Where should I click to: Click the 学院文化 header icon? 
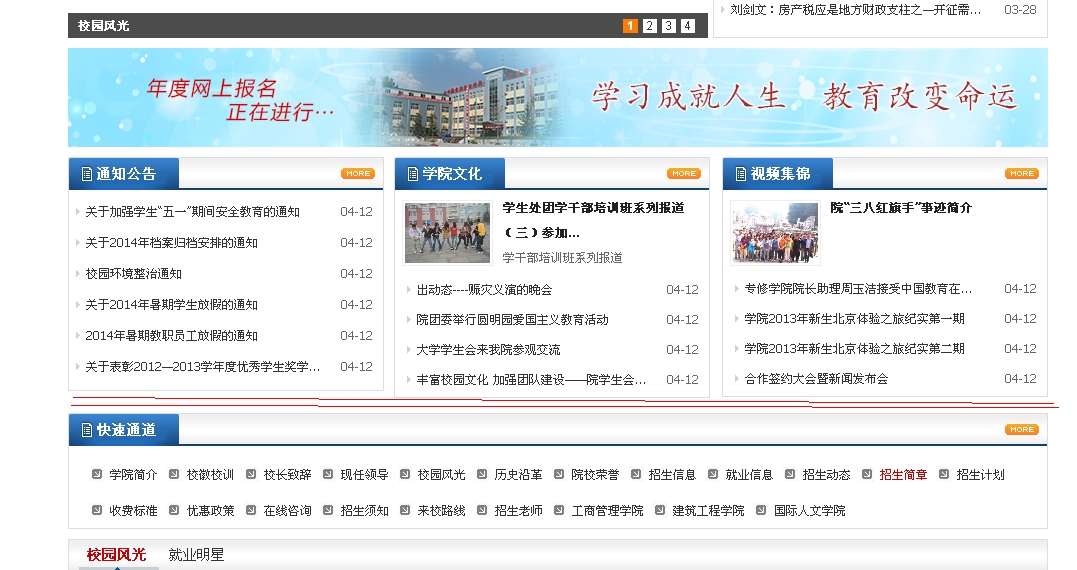click(x=412, y=174)
